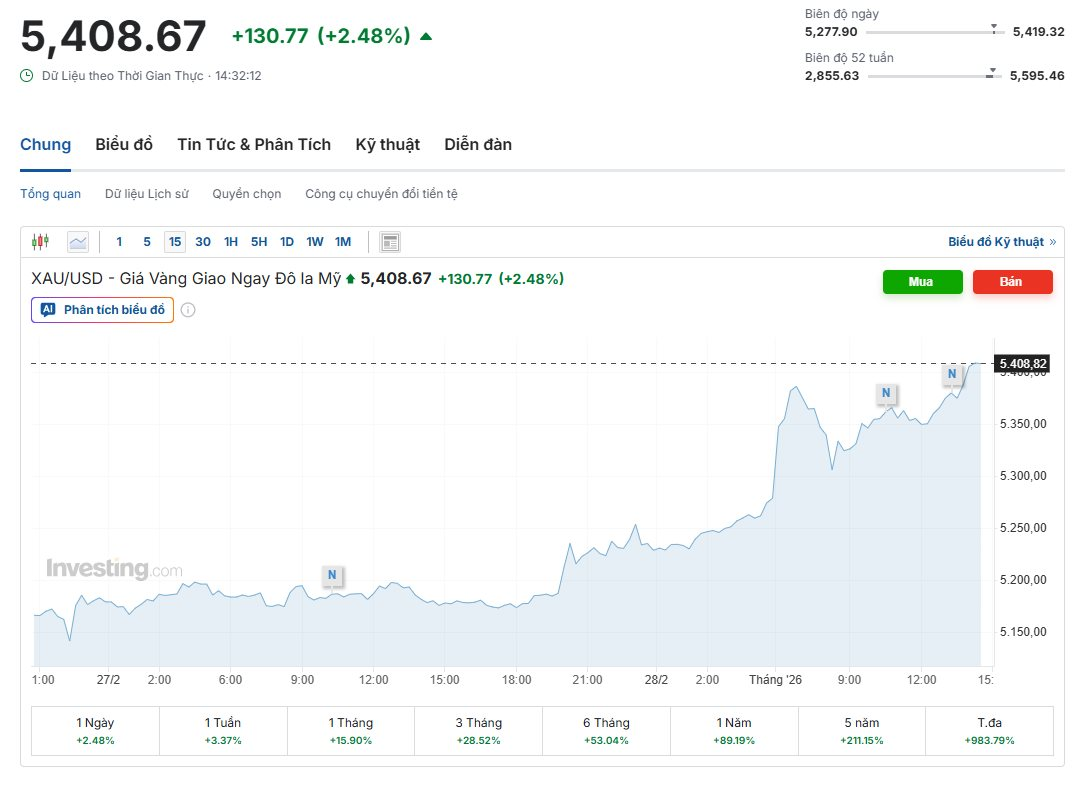Enable the 1W timeframe view
1087x791 pixels.
(314, 241)
